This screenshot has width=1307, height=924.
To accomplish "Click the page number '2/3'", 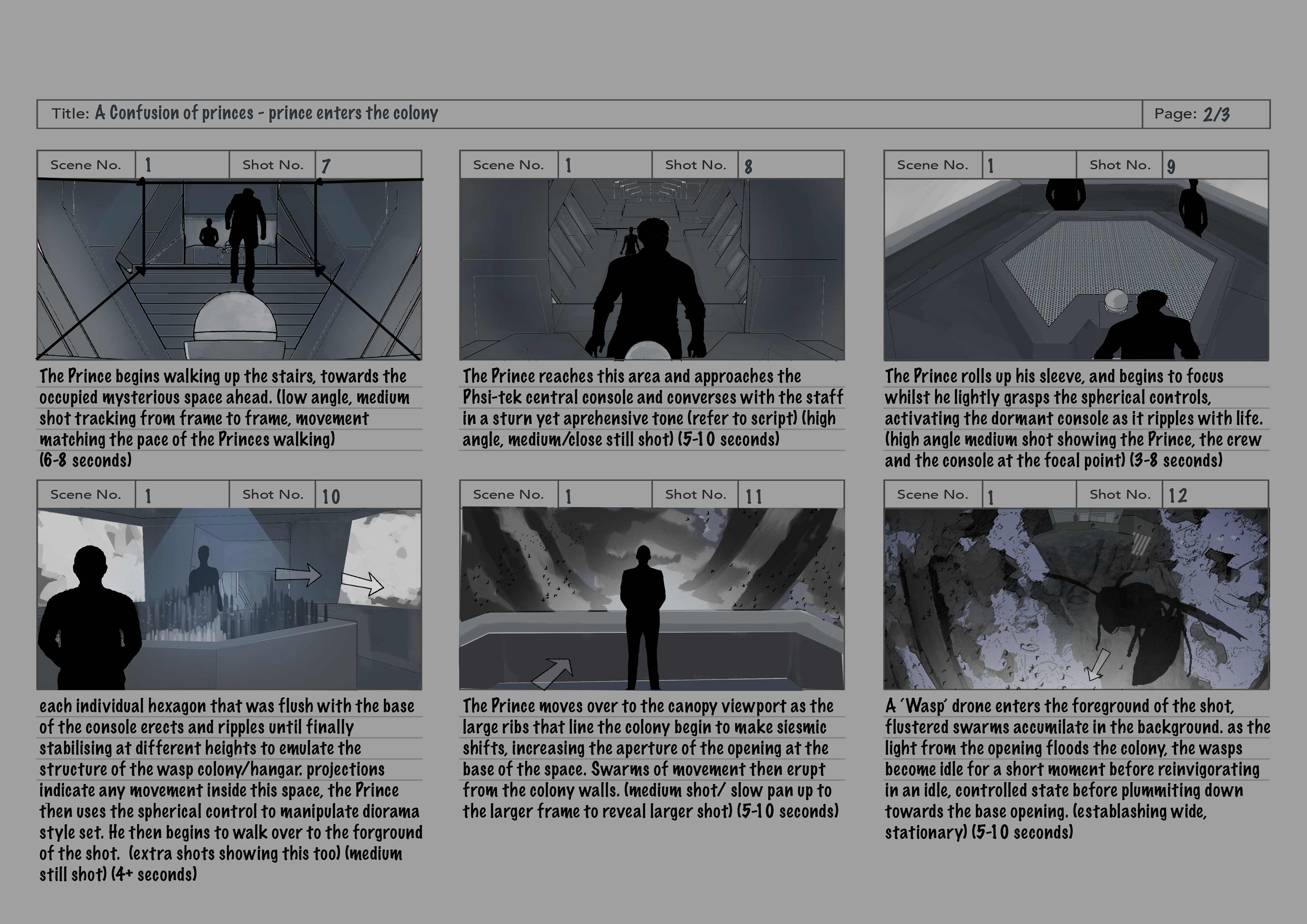I will pyautogui.click(x=1216, y=114).
